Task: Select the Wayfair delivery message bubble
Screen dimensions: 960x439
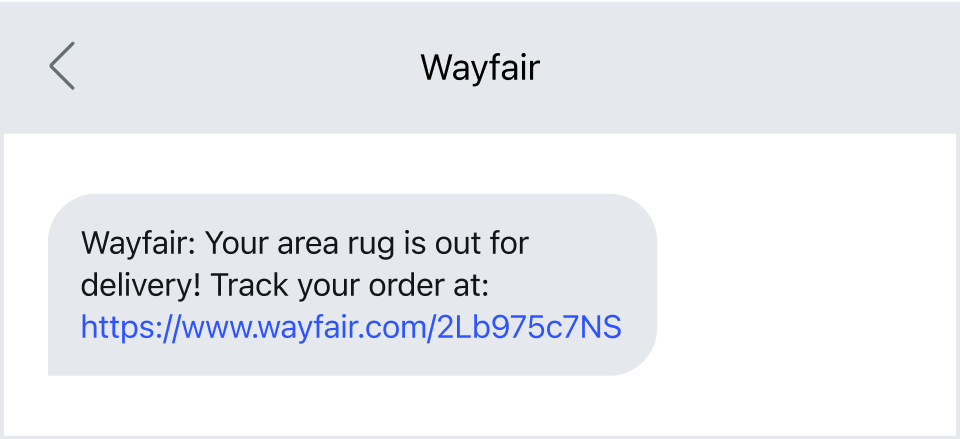Action: [x=352, y=285]
